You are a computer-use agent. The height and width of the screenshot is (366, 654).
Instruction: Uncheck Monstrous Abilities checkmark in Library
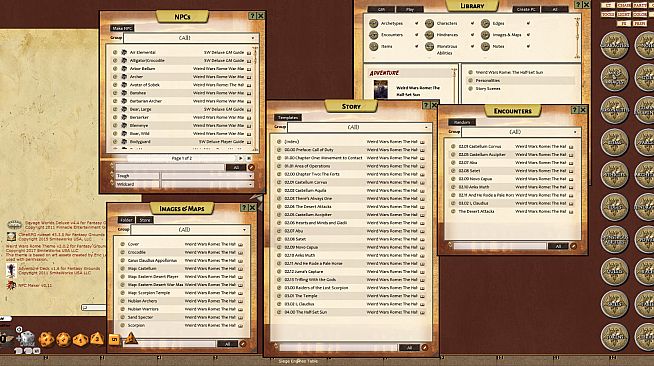(472, 47)
